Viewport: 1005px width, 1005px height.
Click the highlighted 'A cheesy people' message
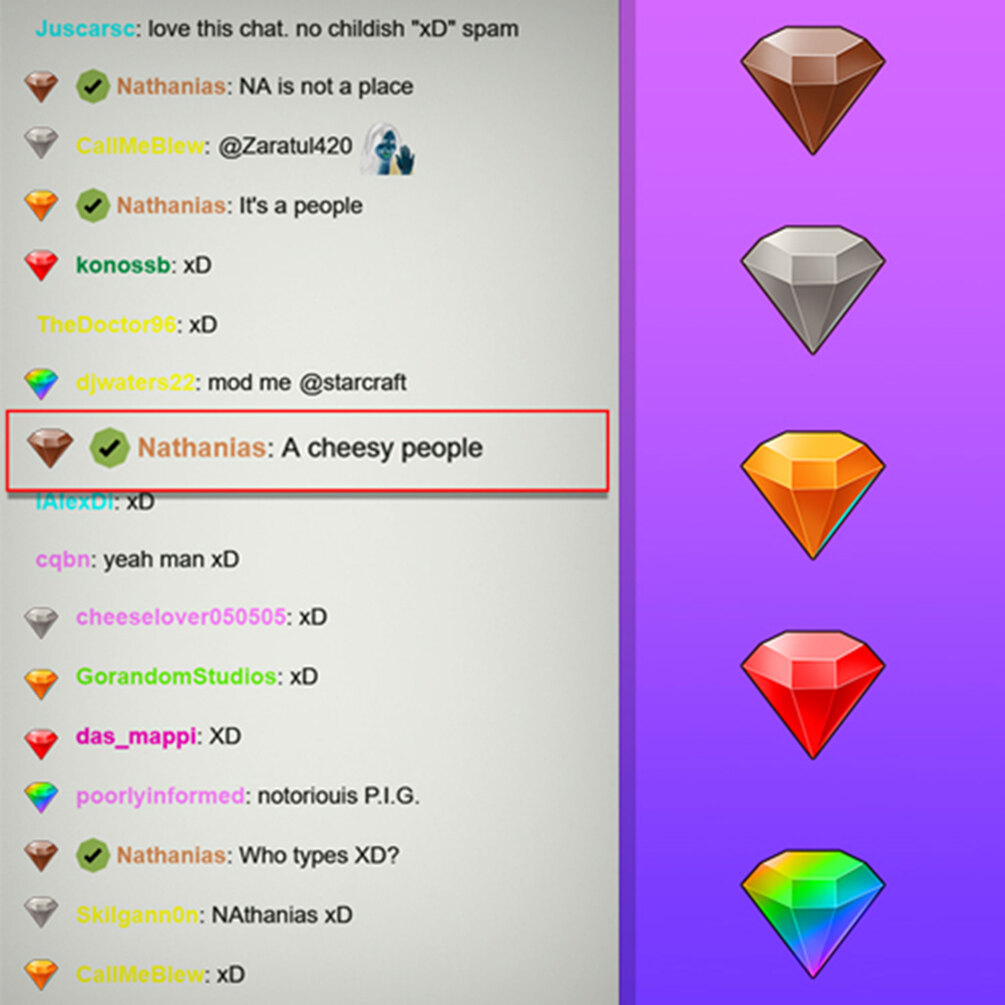coord(307,451)
